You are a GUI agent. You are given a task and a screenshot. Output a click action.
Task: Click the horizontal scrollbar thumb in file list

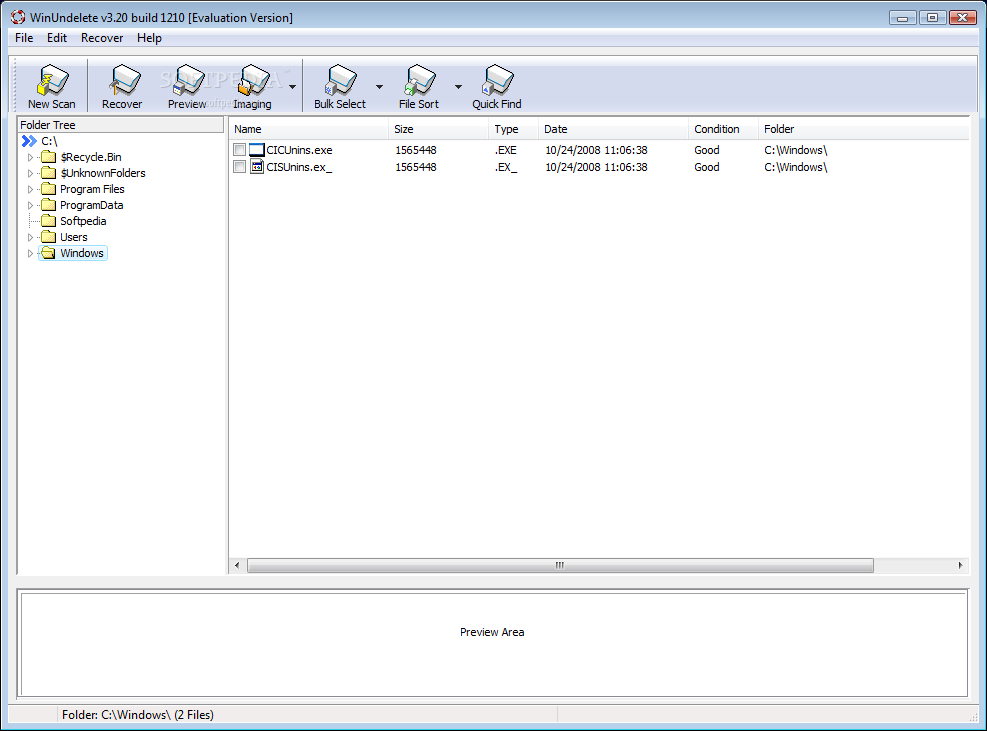click(x=560, y=565)
